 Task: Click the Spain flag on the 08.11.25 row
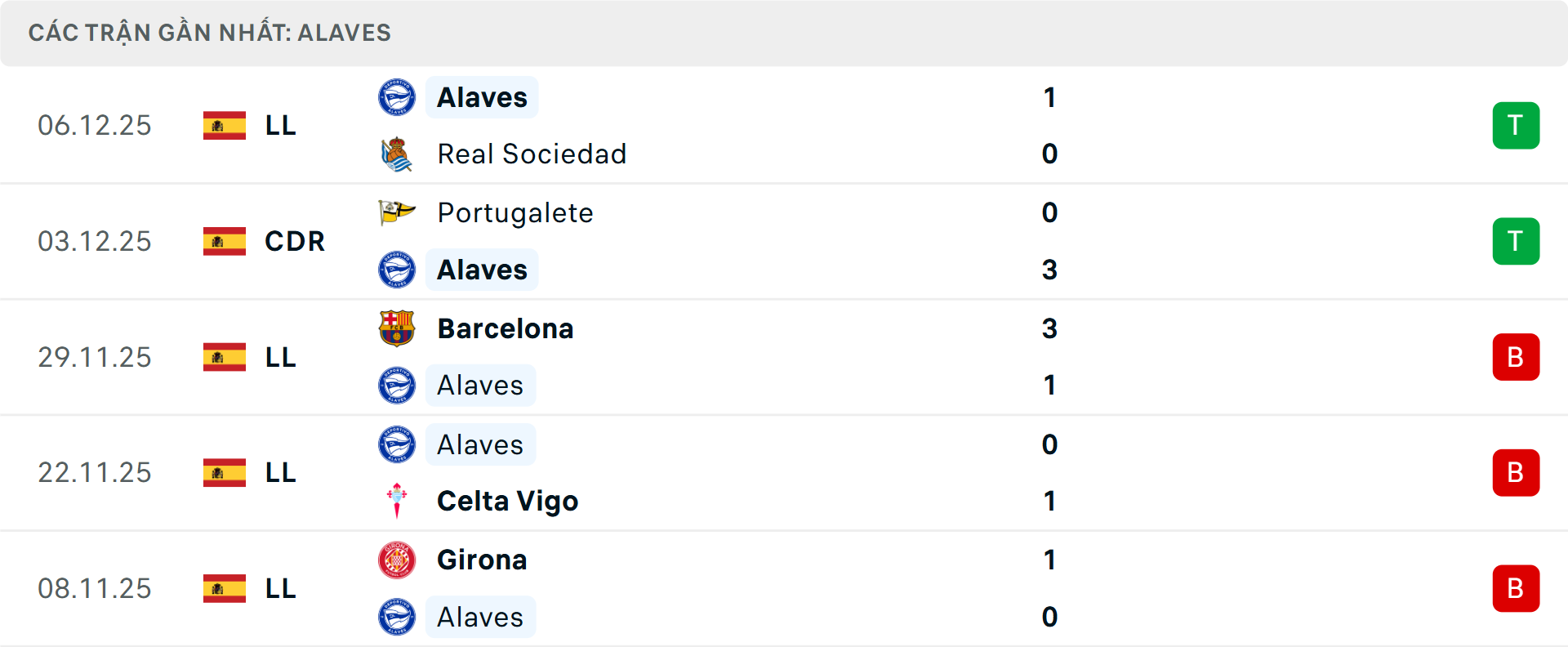click(x=223, y=588)
